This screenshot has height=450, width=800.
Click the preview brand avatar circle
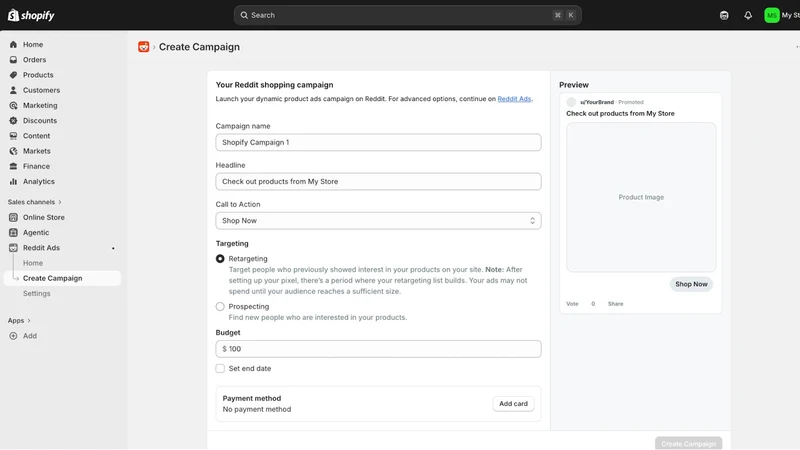click(x=571, y=102)
